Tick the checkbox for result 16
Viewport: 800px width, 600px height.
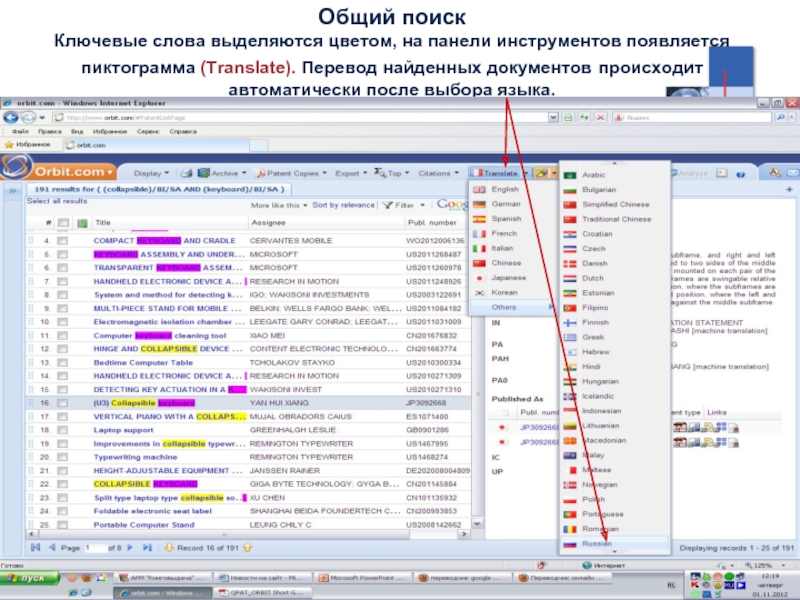tap(63, 402)
